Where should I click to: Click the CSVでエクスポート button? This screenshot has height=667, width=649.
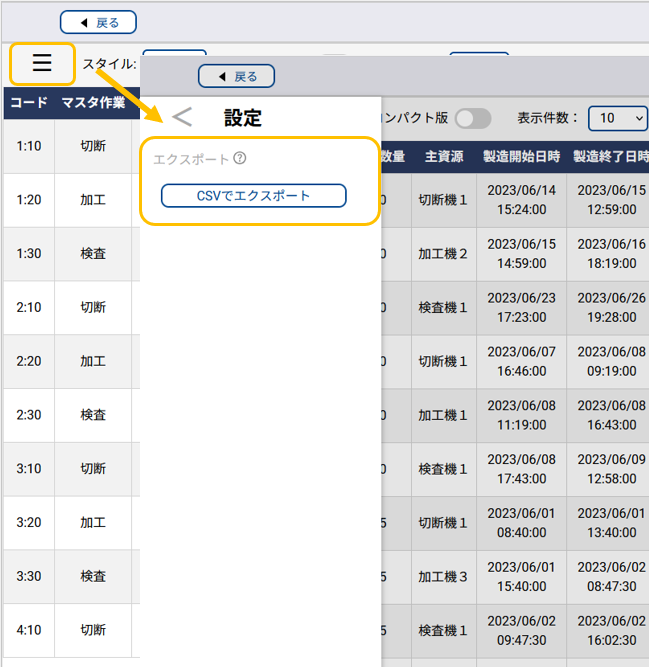click(x=254, y=195)
